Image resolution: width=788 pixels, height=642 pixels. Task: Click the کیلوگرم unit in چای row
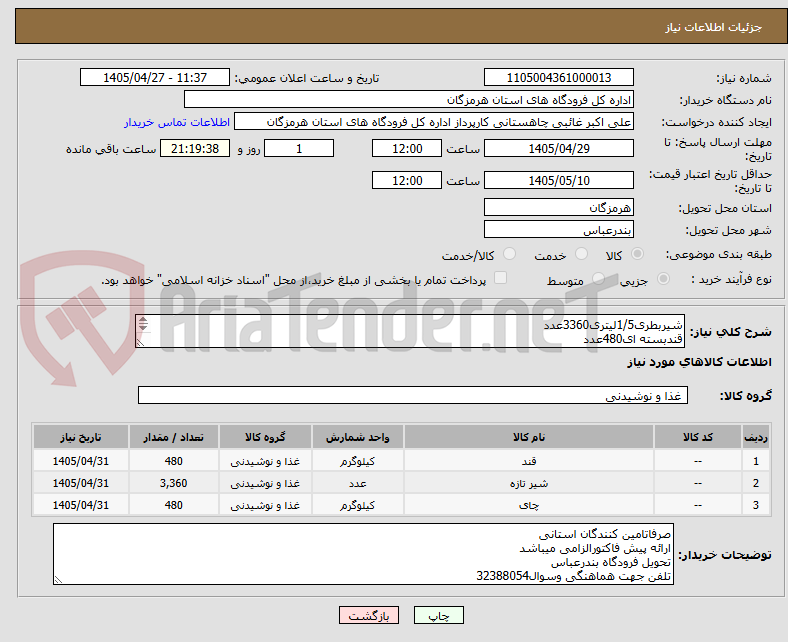tap(357, 505)
